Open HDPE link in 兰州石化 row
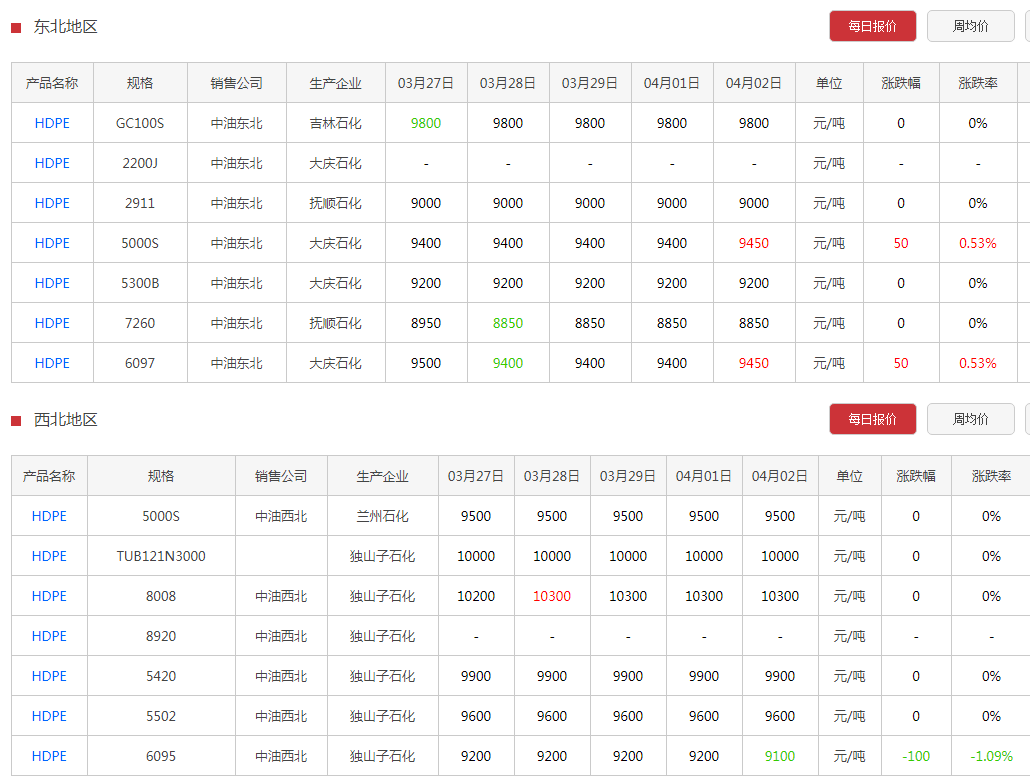The height and width of the screenshot is (782, 1030). click(x=49, y=517)
